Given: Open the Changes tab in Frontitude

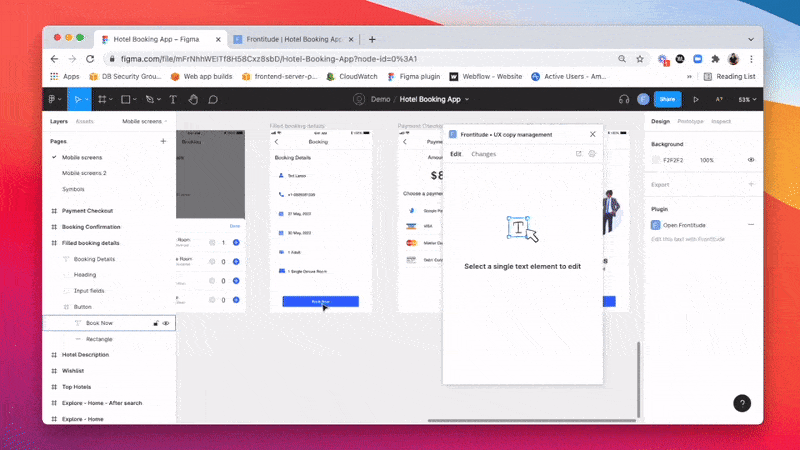Looking at the screenshot, I should 484,154.
